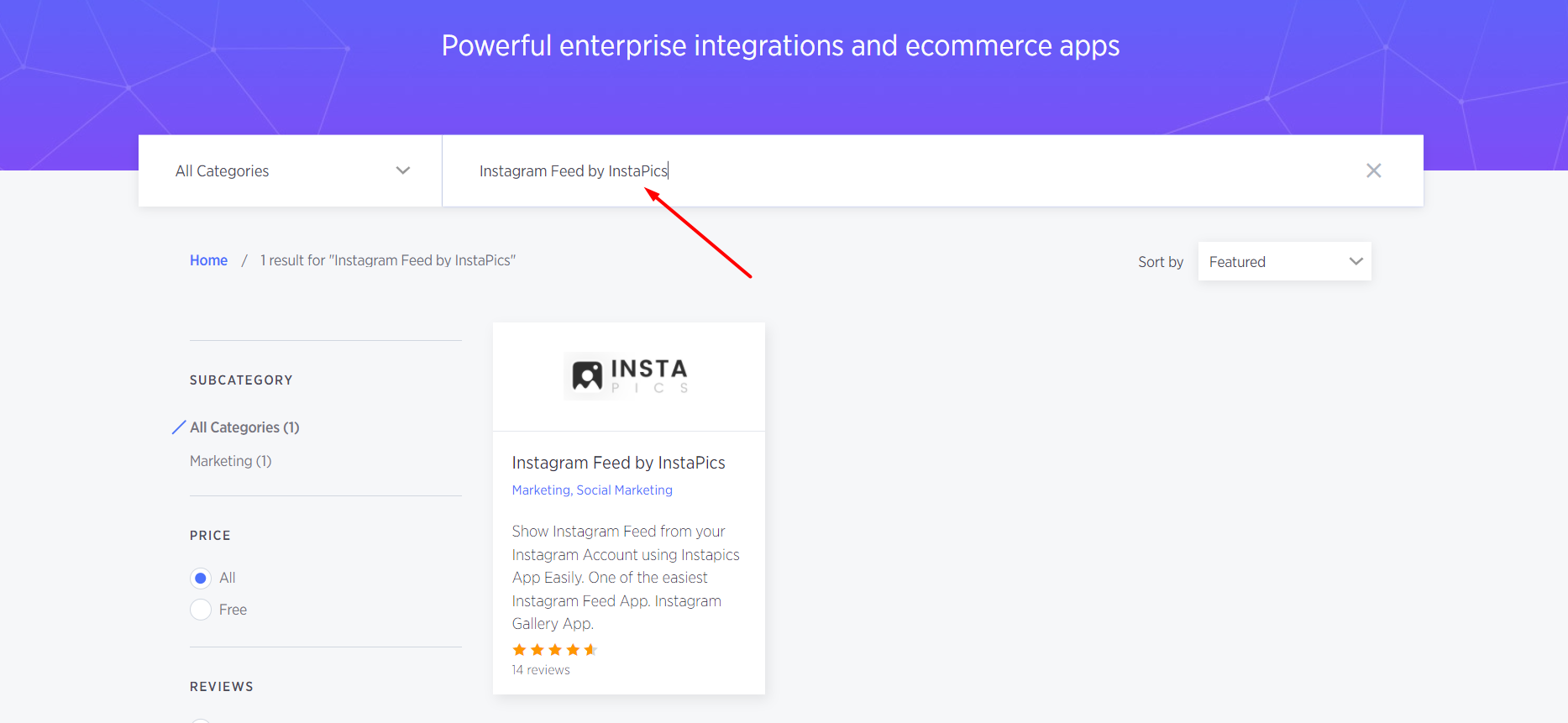Viewport: 1568px width, 723px height.
Task: Click the Powerful enterprise integrations headline
Action: point(780,45)
